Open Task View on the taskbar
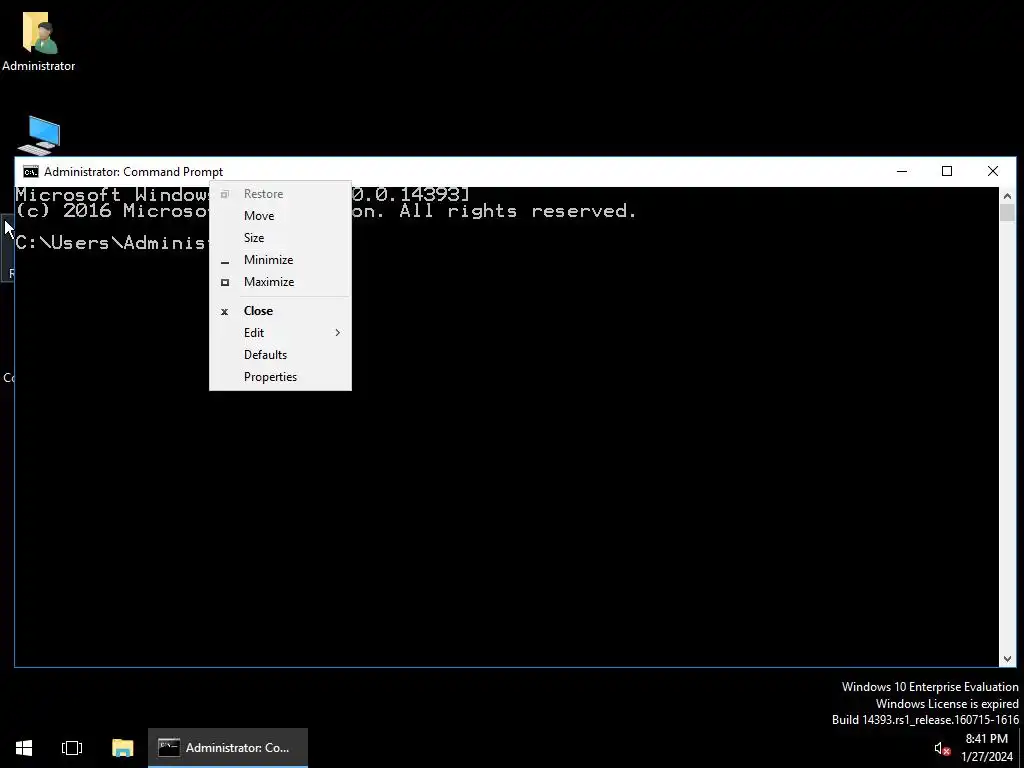This screenshot has height=768, width=1024. pos(72,748)
